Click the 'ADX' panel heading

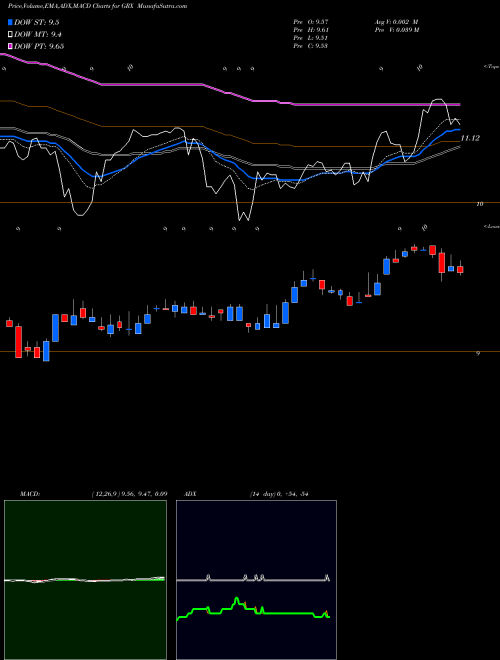(191, 494)
